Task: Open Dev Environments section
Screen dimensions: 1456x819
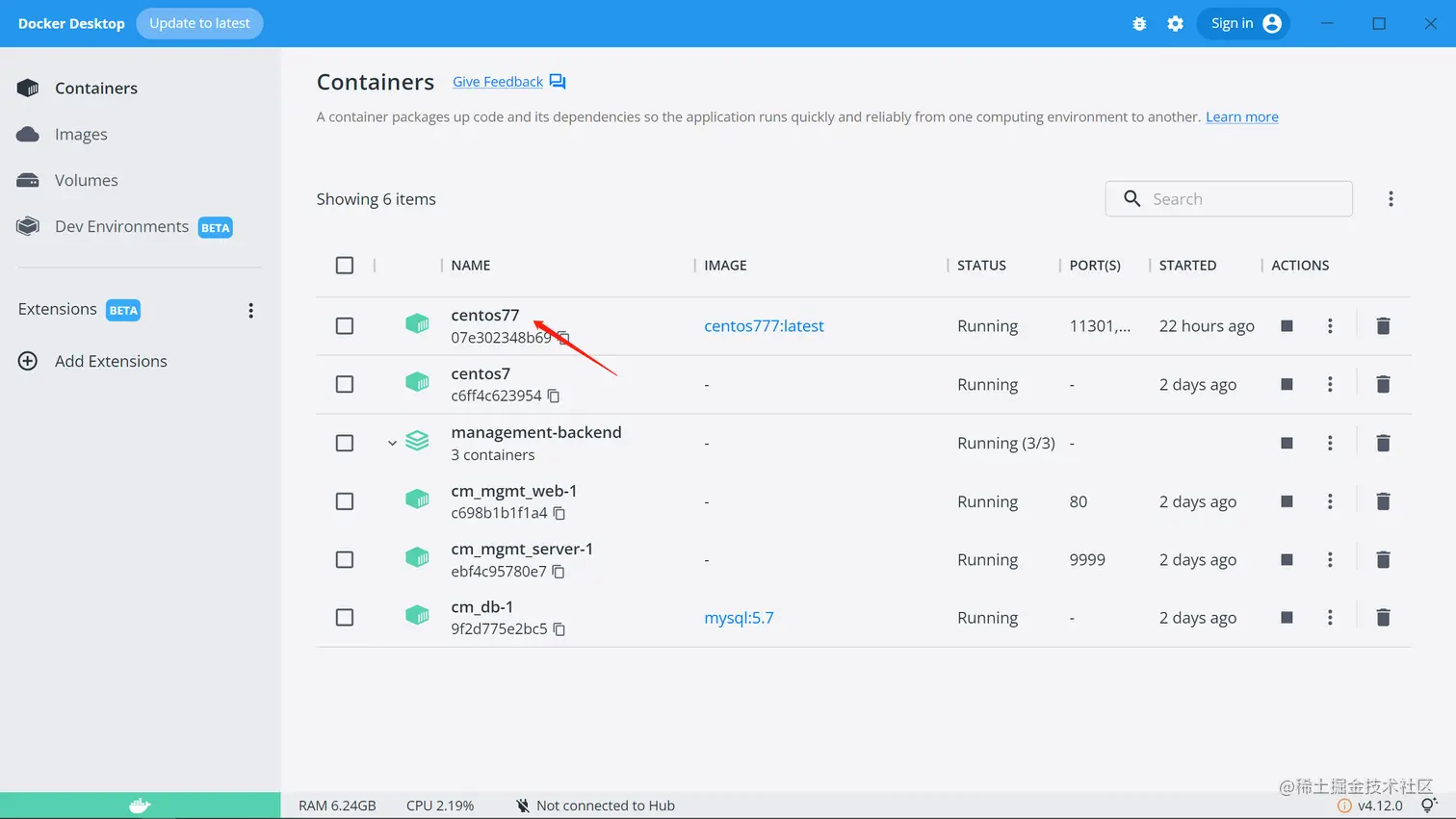Action: pos(124,226)
